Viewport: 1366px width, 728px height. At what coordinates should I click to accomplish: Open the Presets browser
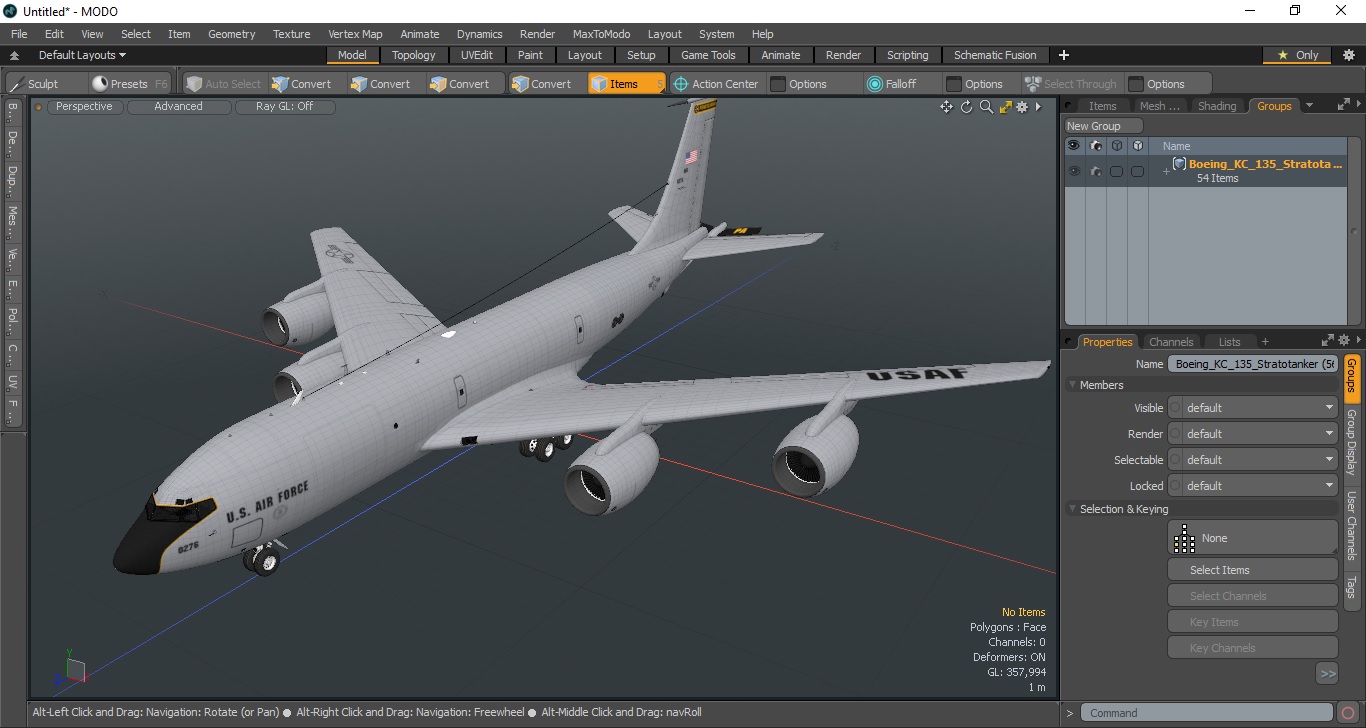pyautogui.click(x=130, y=84)
